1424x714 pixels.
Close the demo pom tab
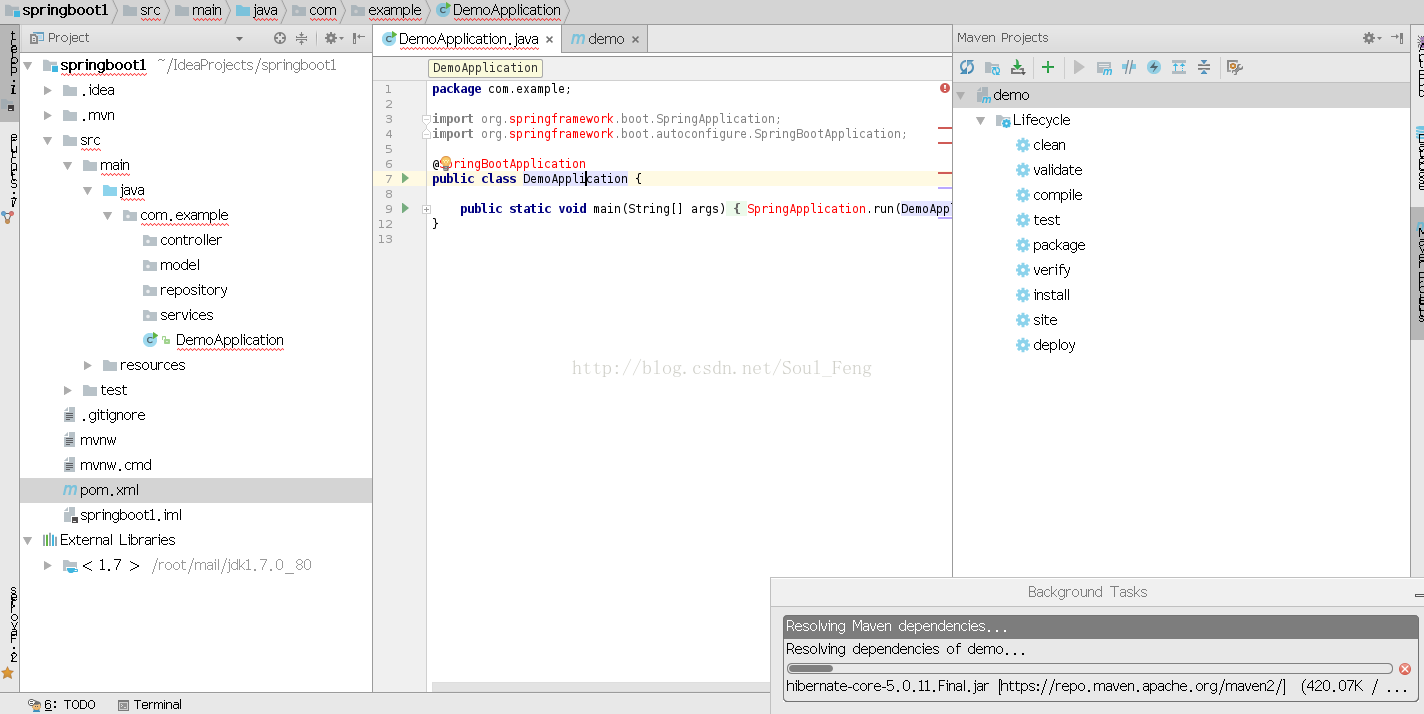pos(634,39)
